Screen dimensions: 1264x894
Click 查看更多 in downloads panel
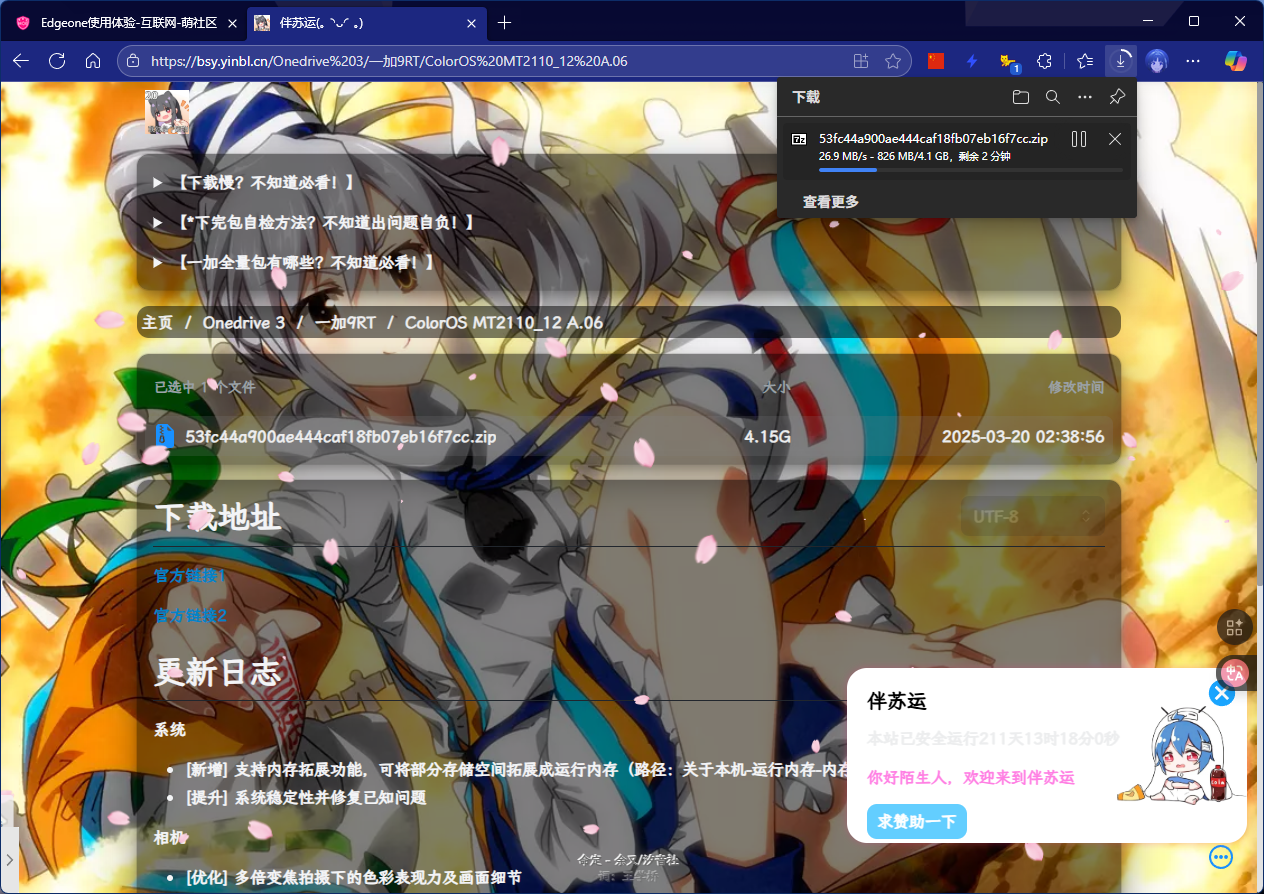click(830, 202)
